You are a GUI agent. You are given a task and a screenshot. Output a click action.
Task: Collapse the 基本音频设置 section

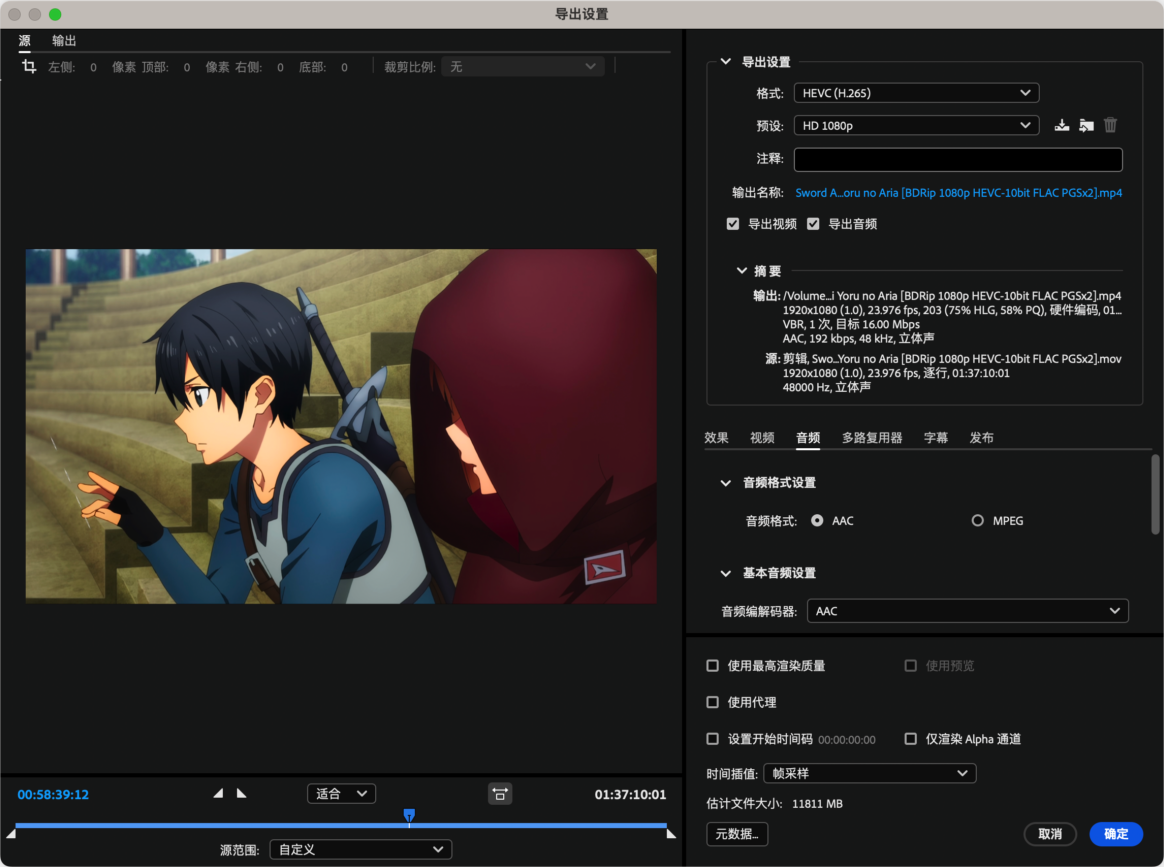(x=725, y=573)
